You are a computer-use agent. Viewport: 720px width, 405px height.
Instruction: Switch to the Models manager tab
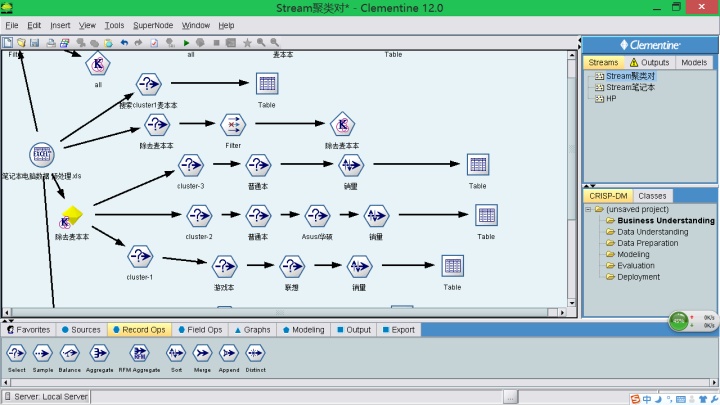click(x=694, y=62)
